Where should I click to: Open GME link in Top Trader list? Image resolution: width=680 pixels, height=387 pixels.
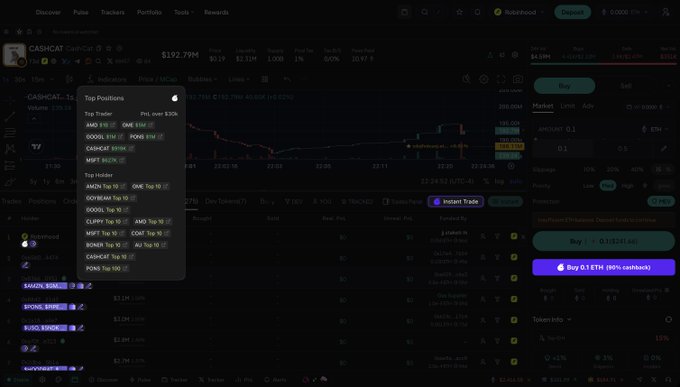(150, 125)
